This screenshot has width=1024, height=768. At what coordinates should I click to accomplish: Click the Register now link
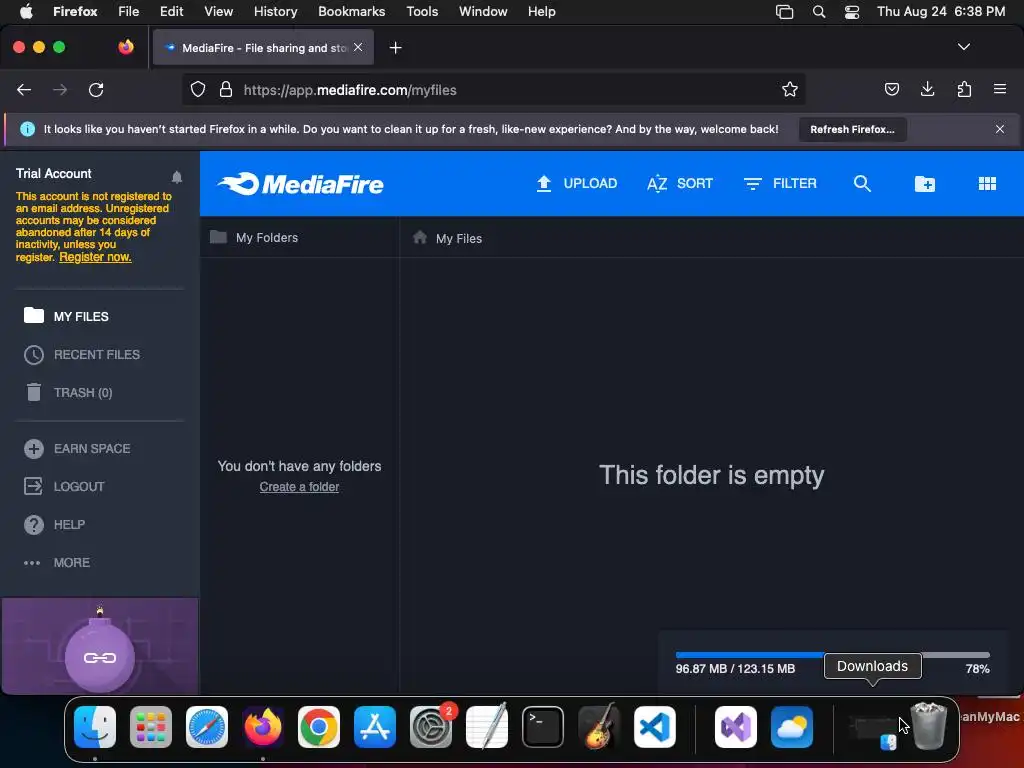click(x=95, y=257)
